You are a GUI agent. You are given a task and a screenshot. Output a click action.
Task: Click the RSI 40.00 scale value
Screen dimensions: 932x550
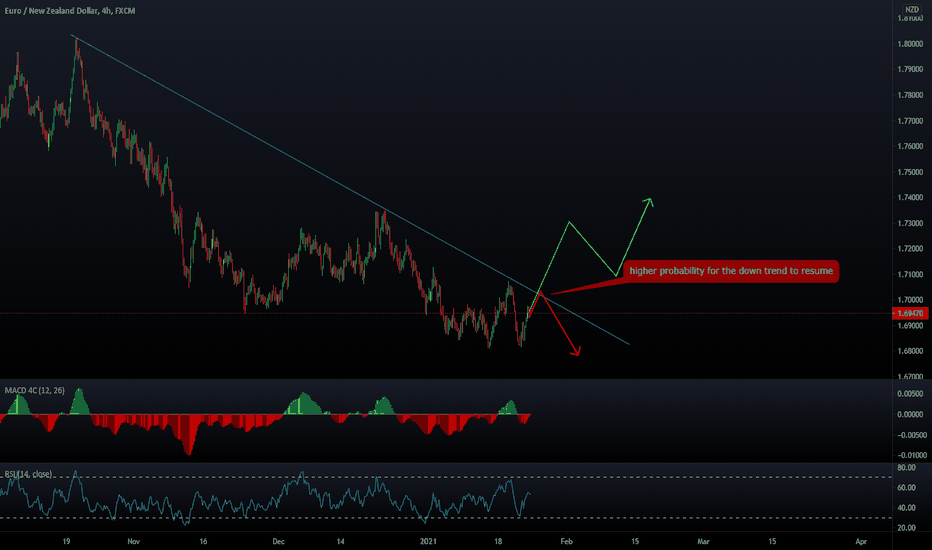pyautogui.click(x=906, y=508)
